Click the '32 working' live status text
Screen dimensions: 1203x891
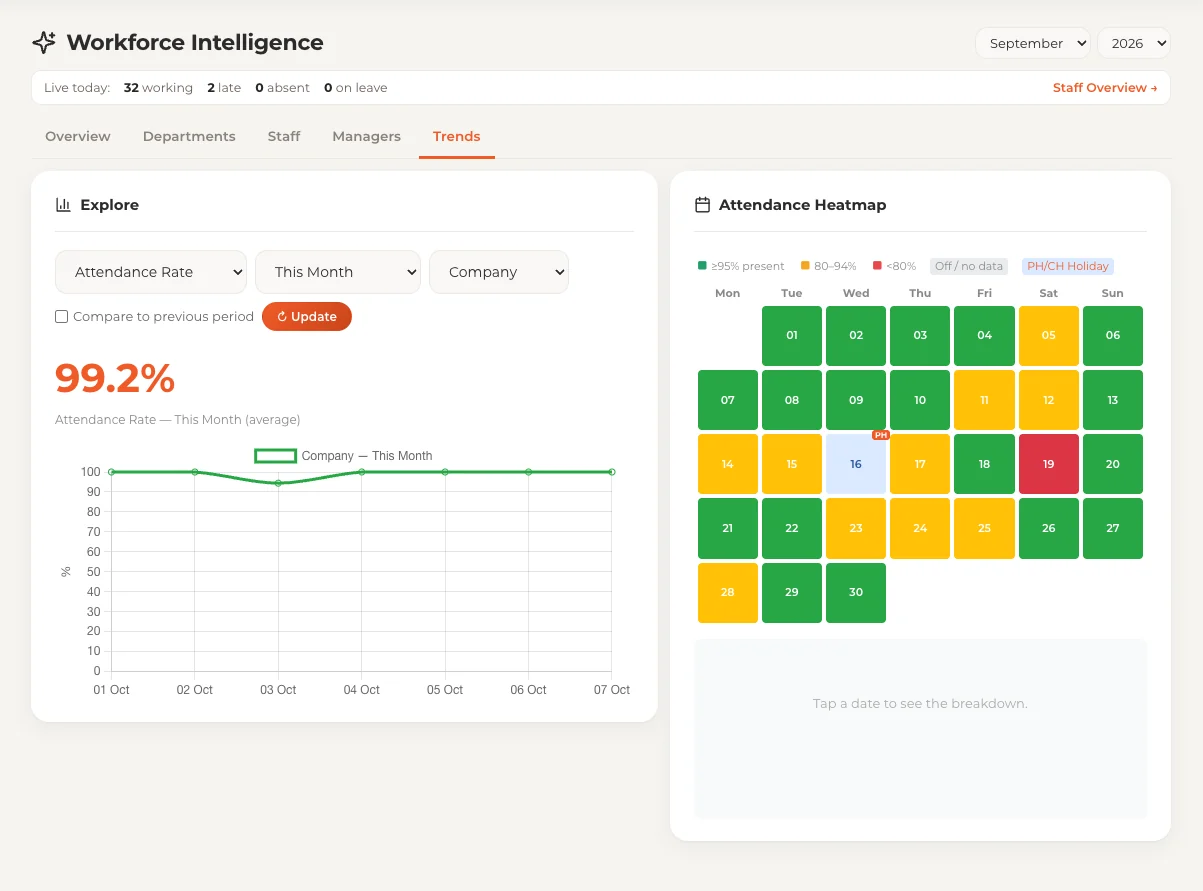coord(158,88)
